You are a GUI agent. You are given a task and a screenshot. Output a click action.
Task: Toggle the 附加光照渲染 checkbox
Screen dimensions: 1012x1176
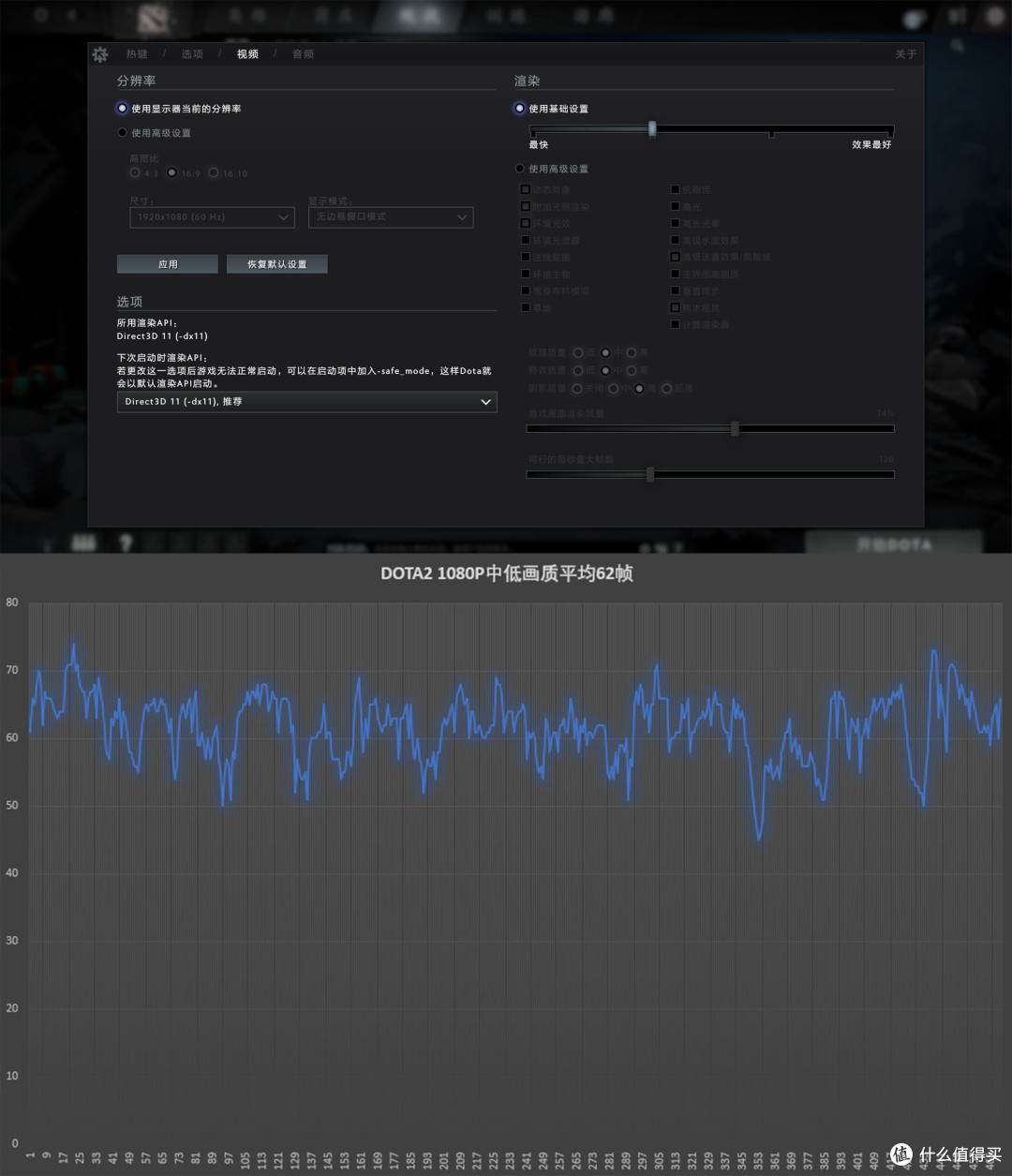(x=526, y=206)
